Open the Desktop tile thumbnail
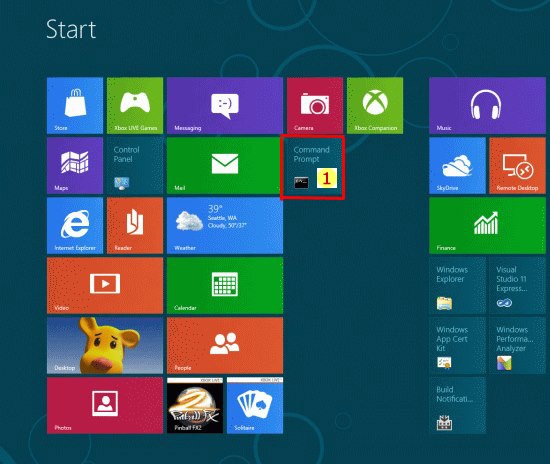The width and height of the screenshot is (550, 464). coord(105,345)
